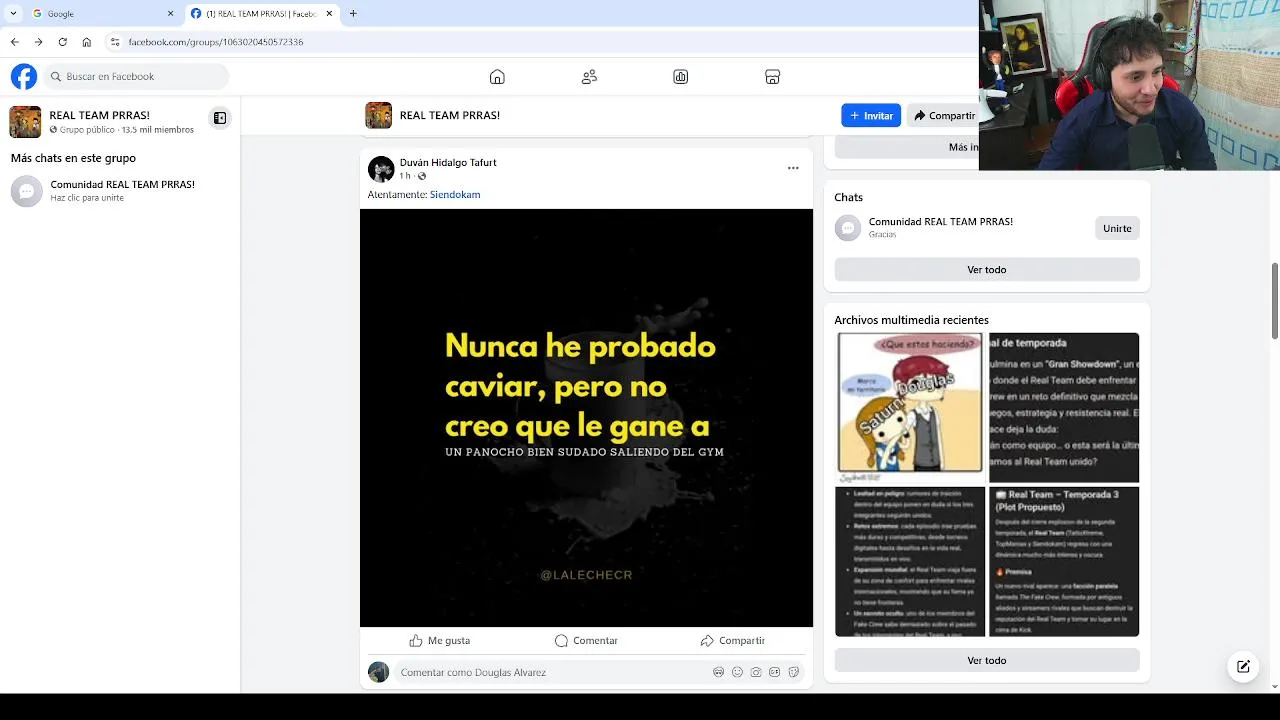Click Ver todo under Chats
The height and width of the screenshot is (720, 1280).
click(x=987, y=269)
